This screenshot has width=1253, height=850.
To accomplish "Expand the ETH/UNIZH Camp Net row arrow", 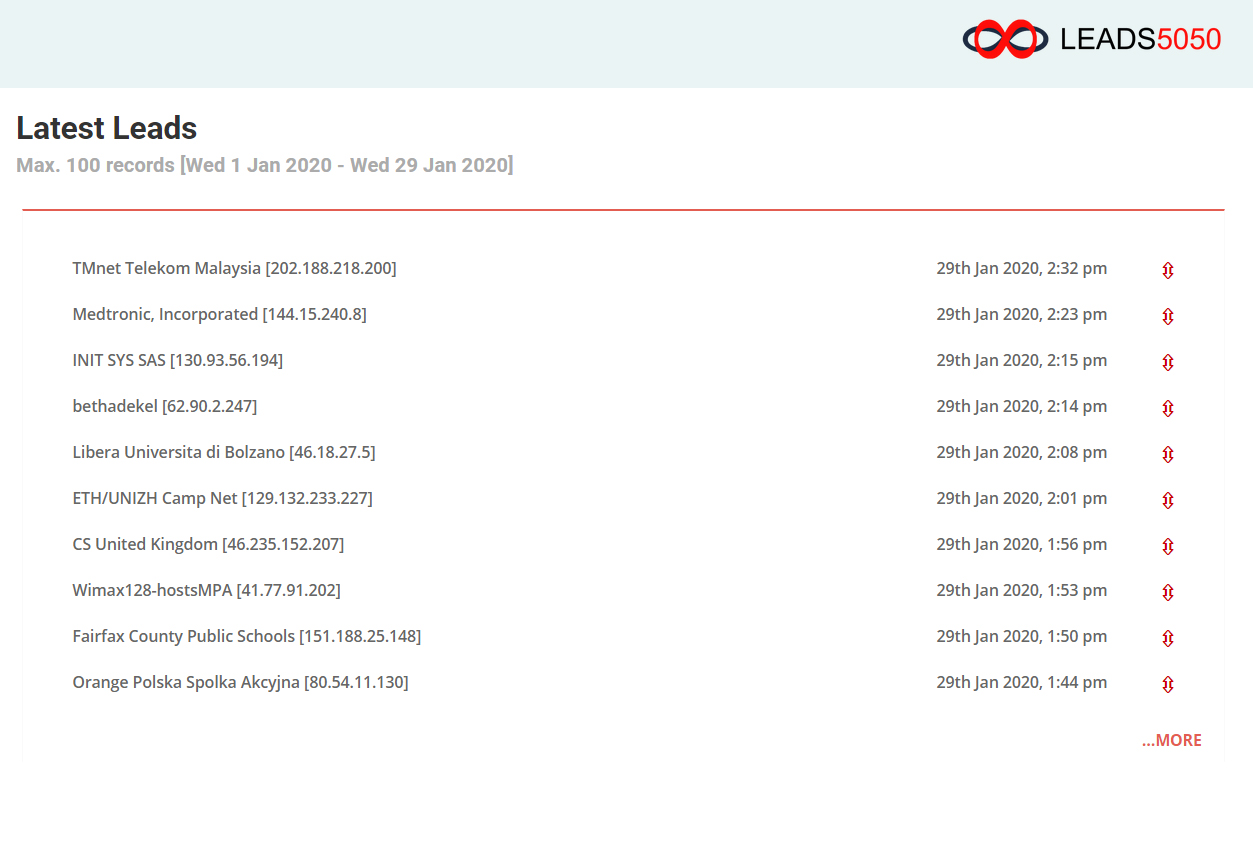I will click(x=1168, y=500).
